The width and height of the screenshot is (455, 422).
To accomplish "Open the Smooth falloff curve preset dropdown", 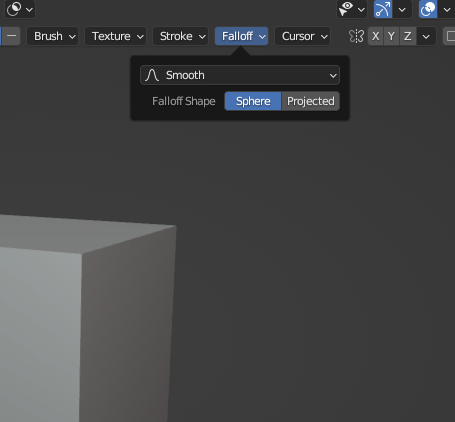I will point(240,75).
